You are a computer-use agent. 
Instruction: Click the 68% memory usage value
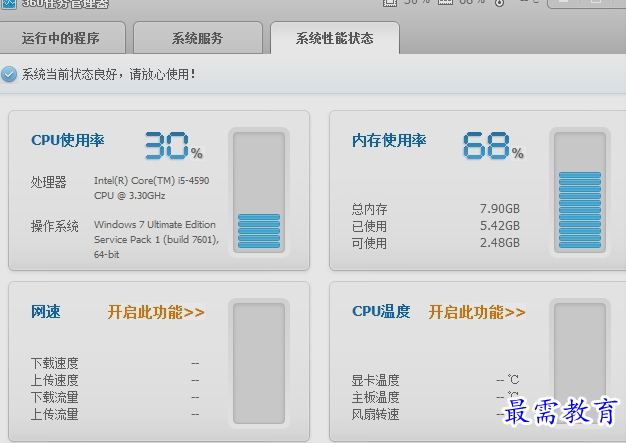pos(493,146)
